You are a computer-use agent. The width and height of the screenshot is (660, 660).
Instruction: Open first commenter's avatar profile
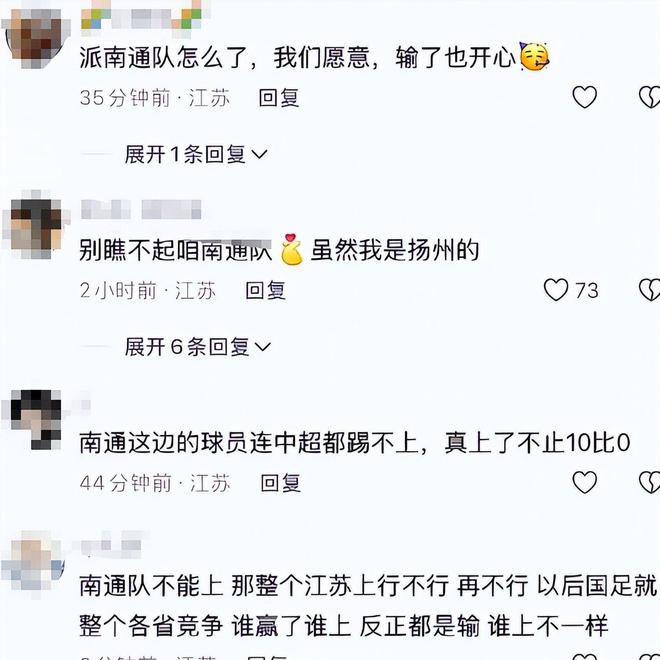tap(35, 37)
